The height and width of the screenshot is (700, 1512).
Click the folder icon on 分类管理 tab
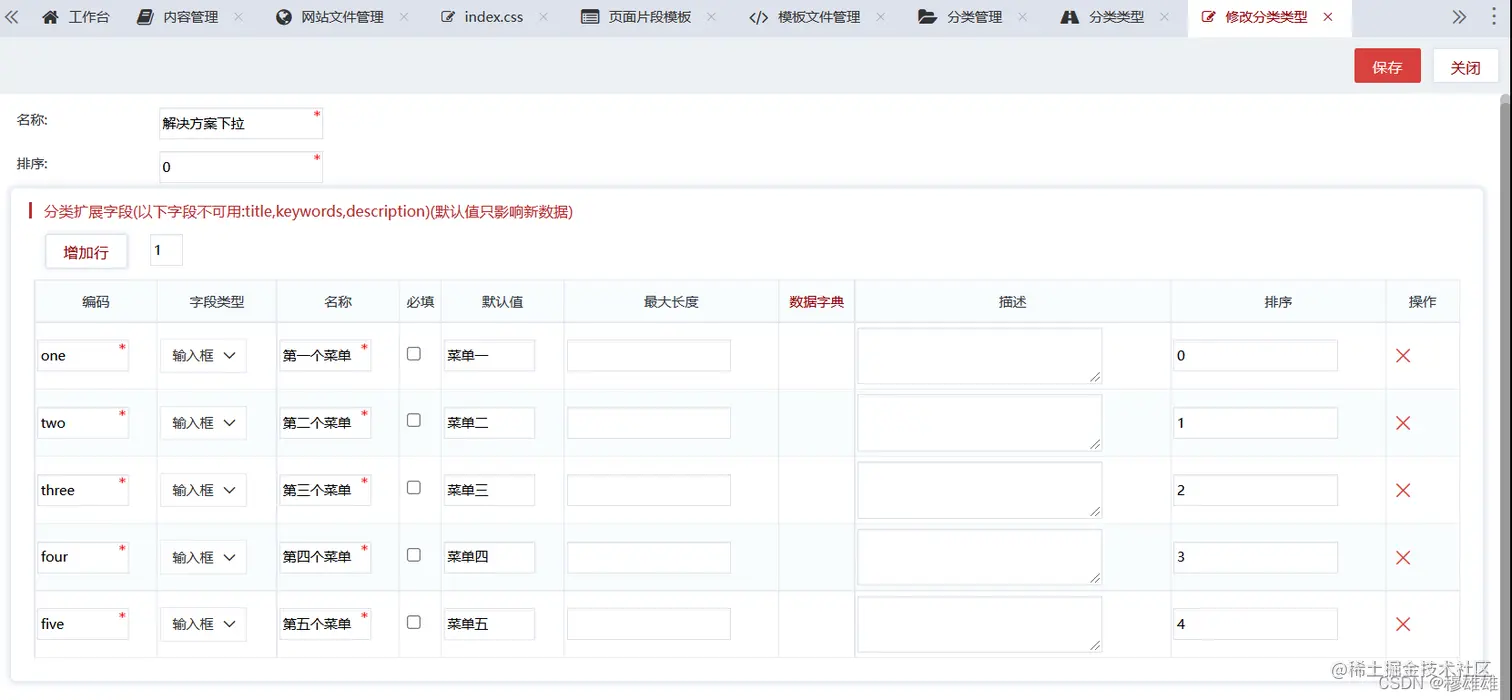926,17
